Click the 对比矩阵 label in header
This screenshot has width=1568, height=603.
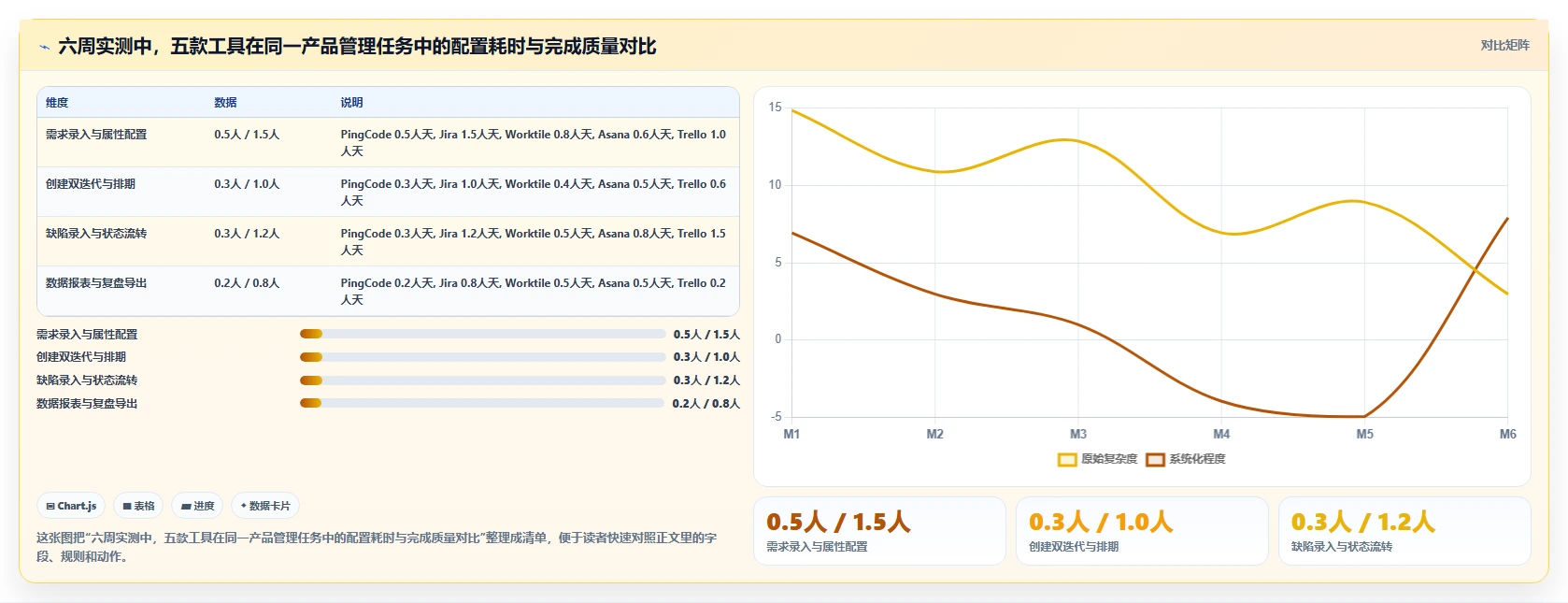[x=1504, y=45]
